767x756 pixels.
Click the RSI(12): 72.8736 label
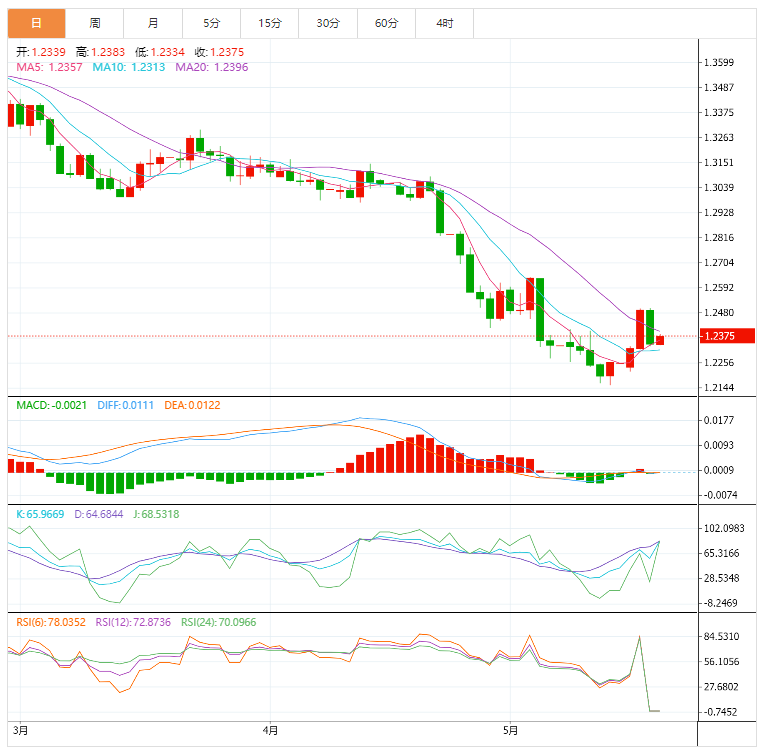point(133,623)
